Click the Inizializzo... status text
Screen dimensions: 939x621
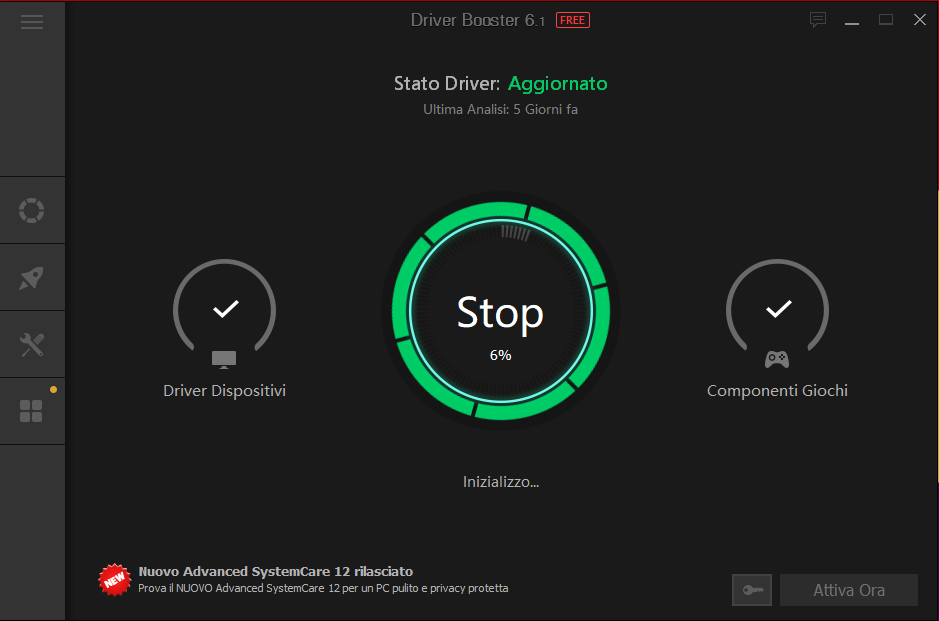pyautogui.click(x=501, y=482)
